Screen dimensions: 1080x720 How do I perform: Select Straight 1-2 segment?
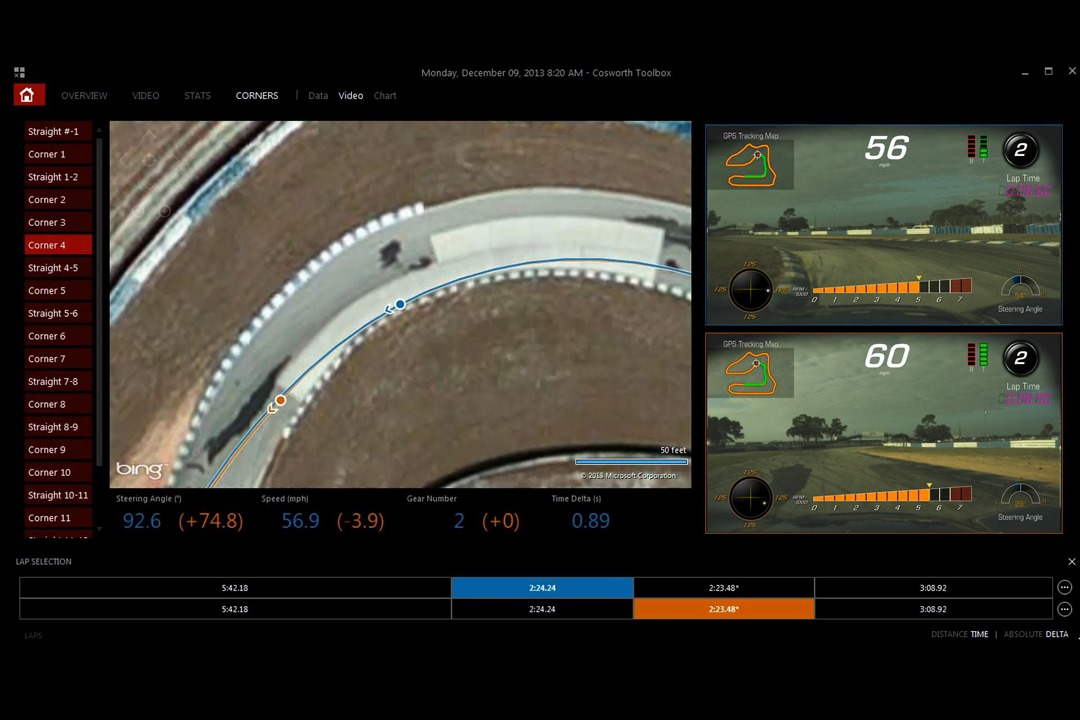pos(59,176)
